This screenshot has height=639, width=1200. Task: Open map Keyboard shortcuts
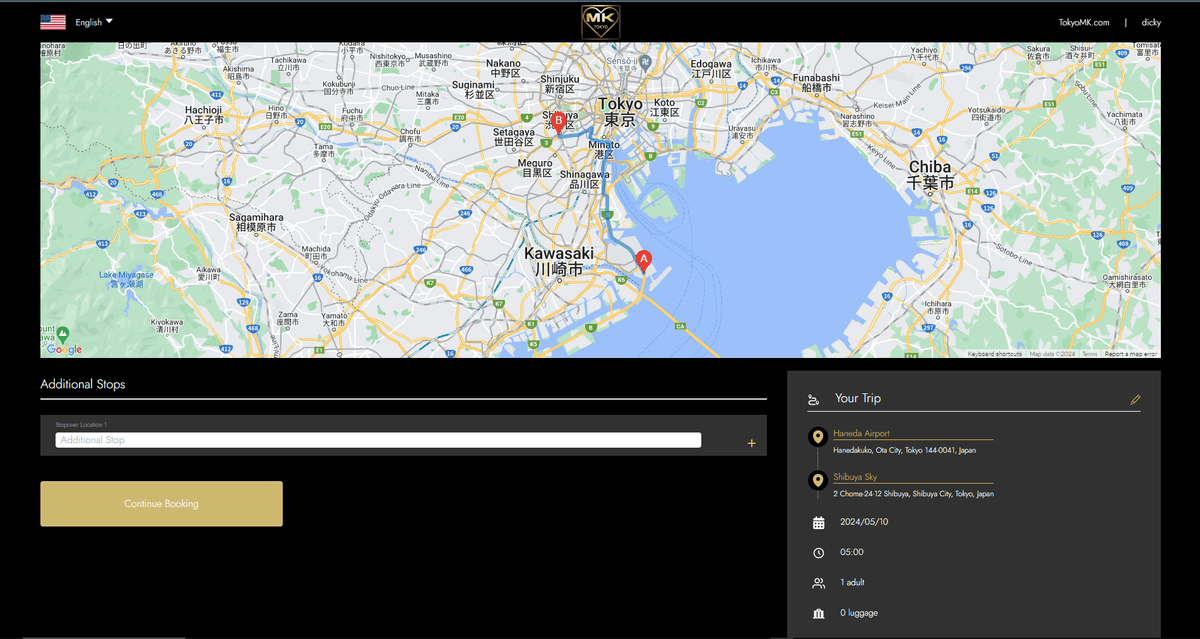point(994,354)
